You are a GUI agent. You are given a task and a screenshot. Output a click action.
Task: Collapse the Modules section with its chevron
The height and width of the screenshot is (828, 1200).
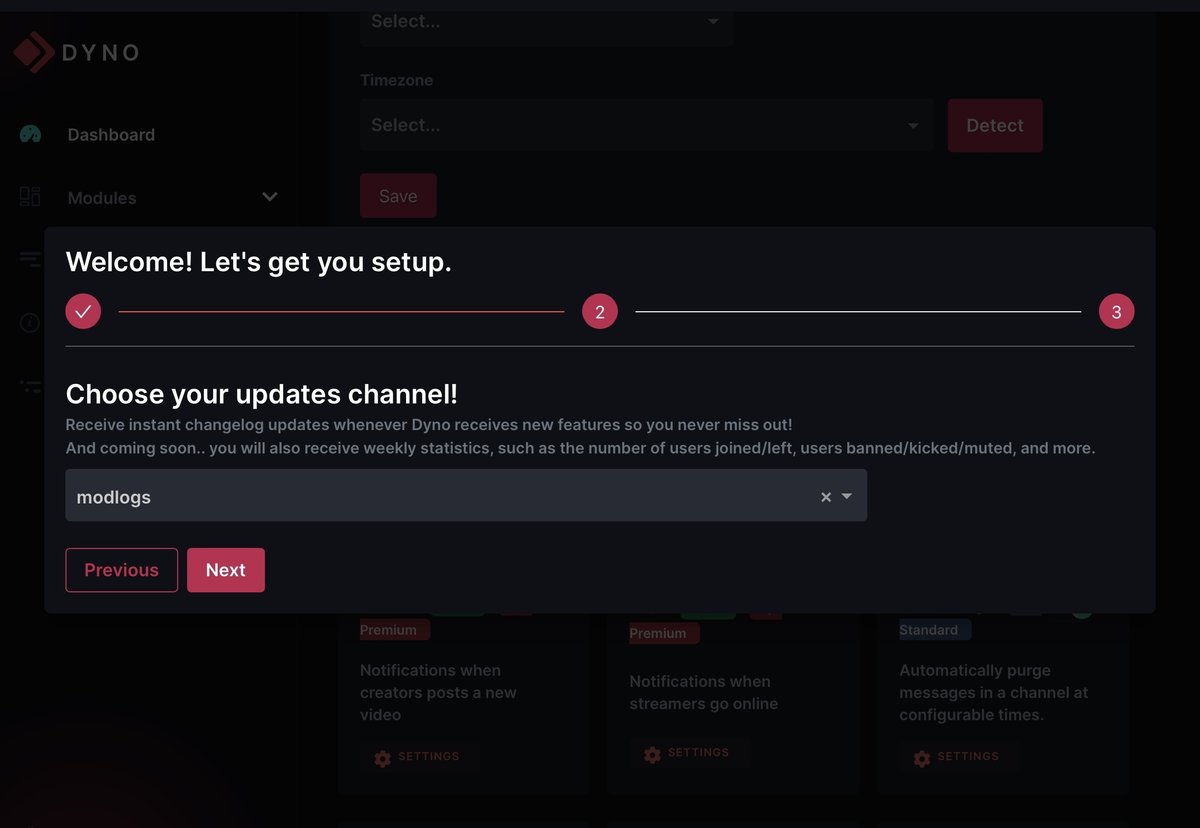pos(269,197)
